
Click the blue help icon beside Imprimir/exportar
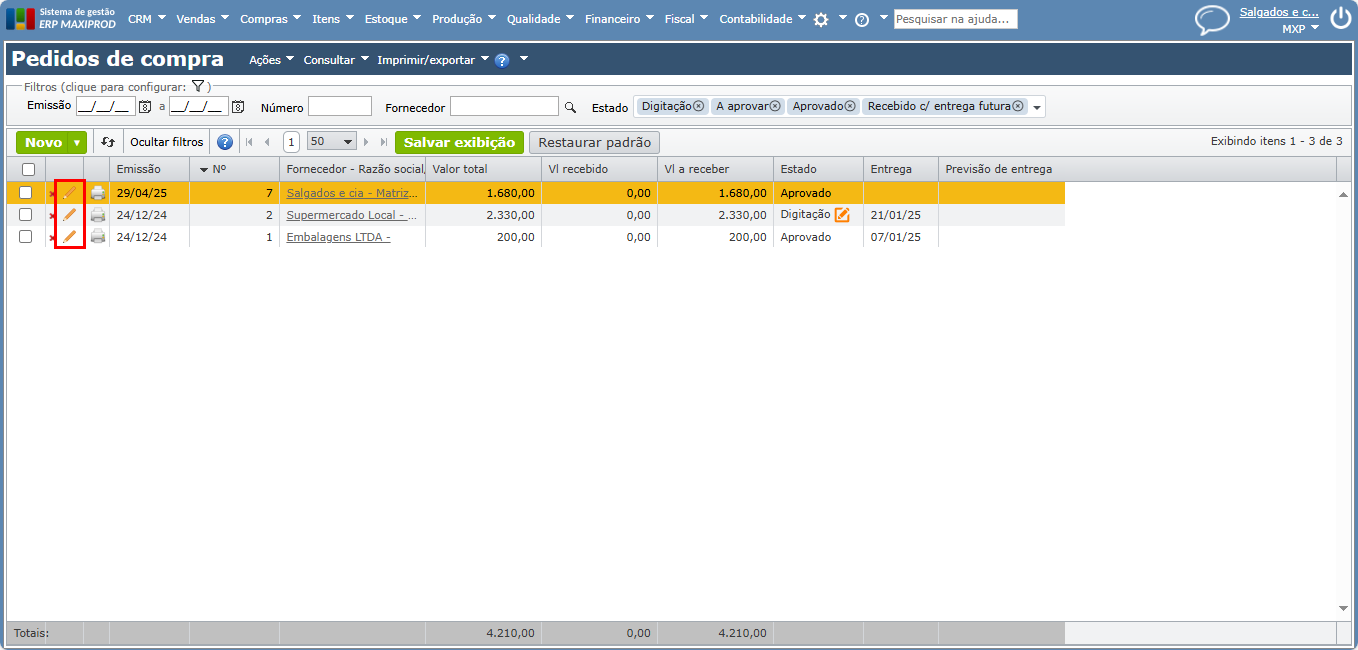[502, 60]
